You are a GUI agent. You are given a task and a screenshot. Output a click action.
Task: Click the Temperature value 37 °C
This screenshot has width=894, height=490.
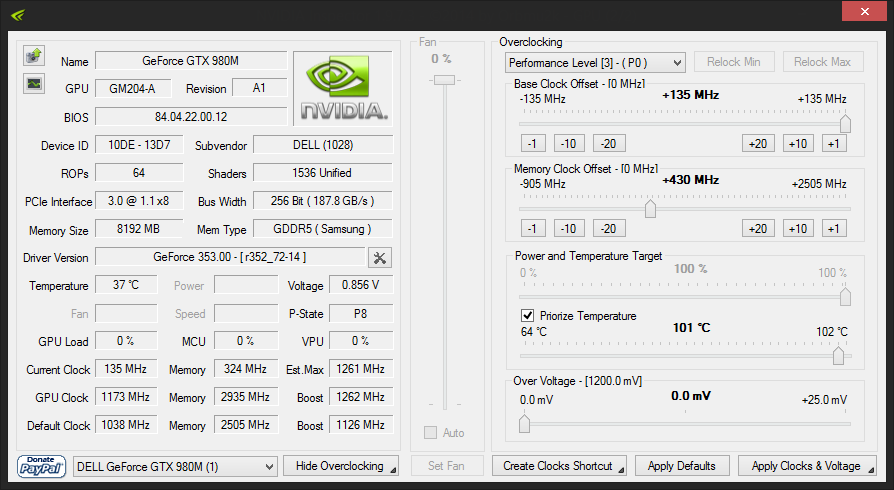pyautogui.click(x=126, y=285)
